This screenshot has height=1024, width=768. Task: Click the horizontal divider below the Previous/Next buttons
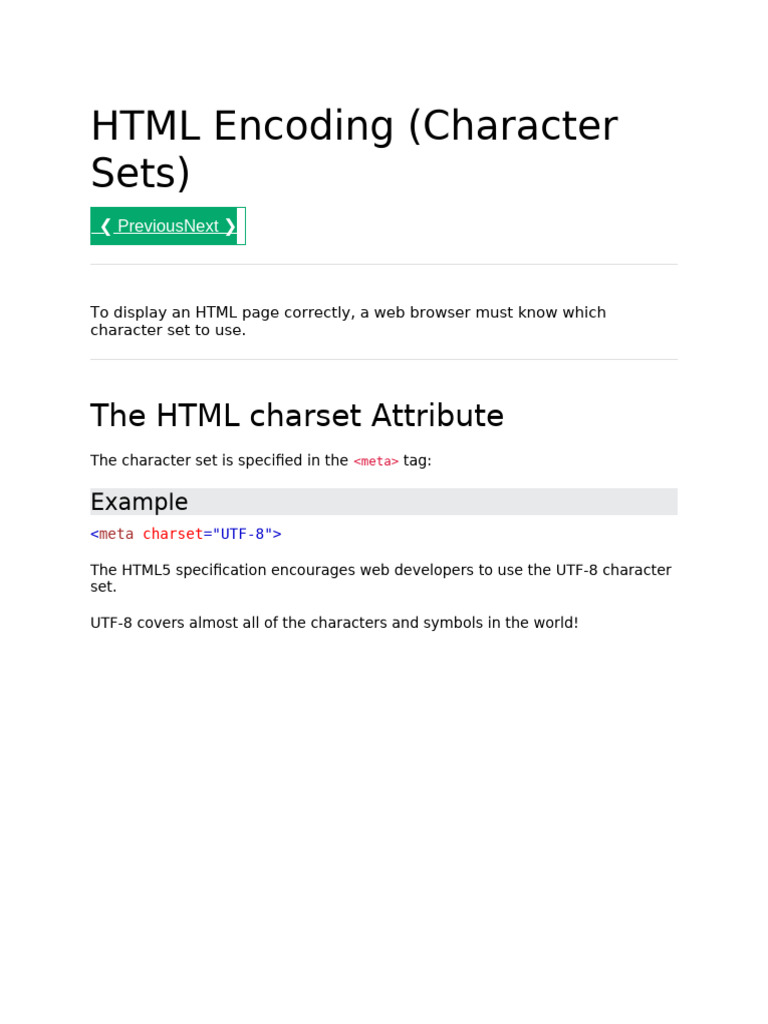tap(383, 265)
